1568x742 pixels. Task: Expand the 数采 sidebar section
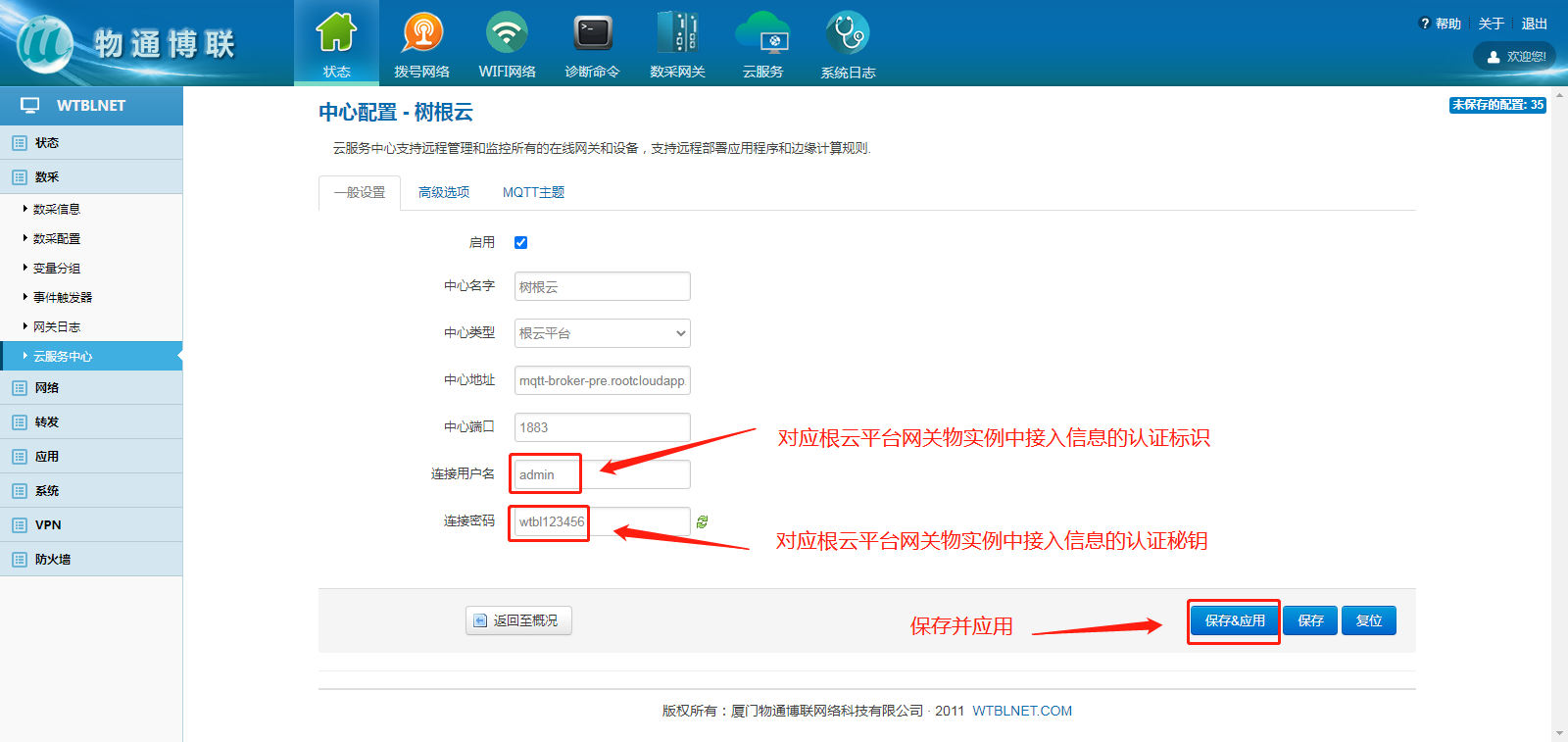click(91, 176)
